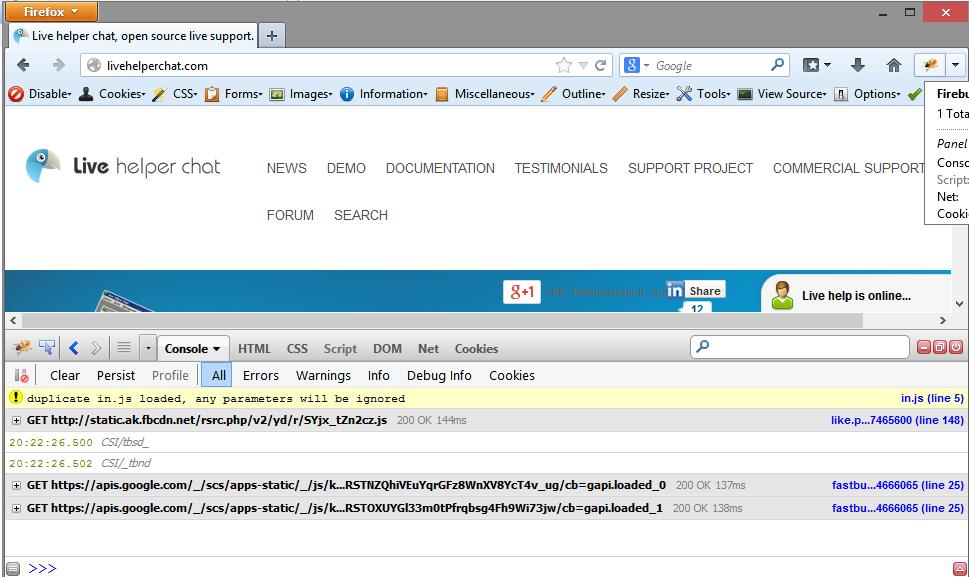The image size is (969, 577).
Task: Open dropdown next to command line icon
Action: [x=148, y=348]
